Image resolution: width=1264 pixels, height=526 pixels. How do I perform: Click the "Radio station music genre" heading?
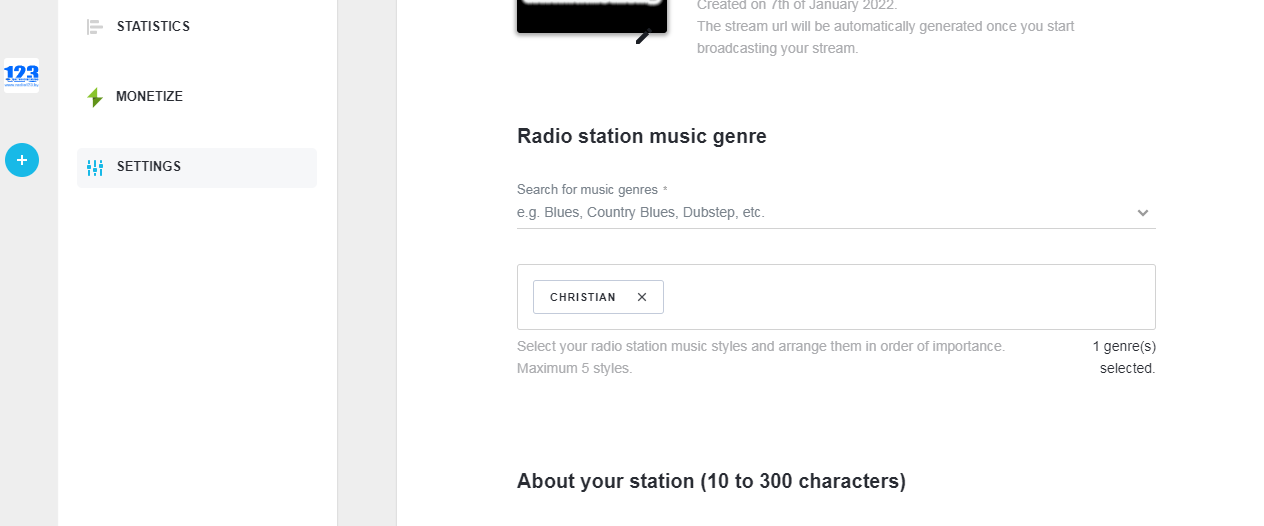pyautogui.click(x=641, y=136)
